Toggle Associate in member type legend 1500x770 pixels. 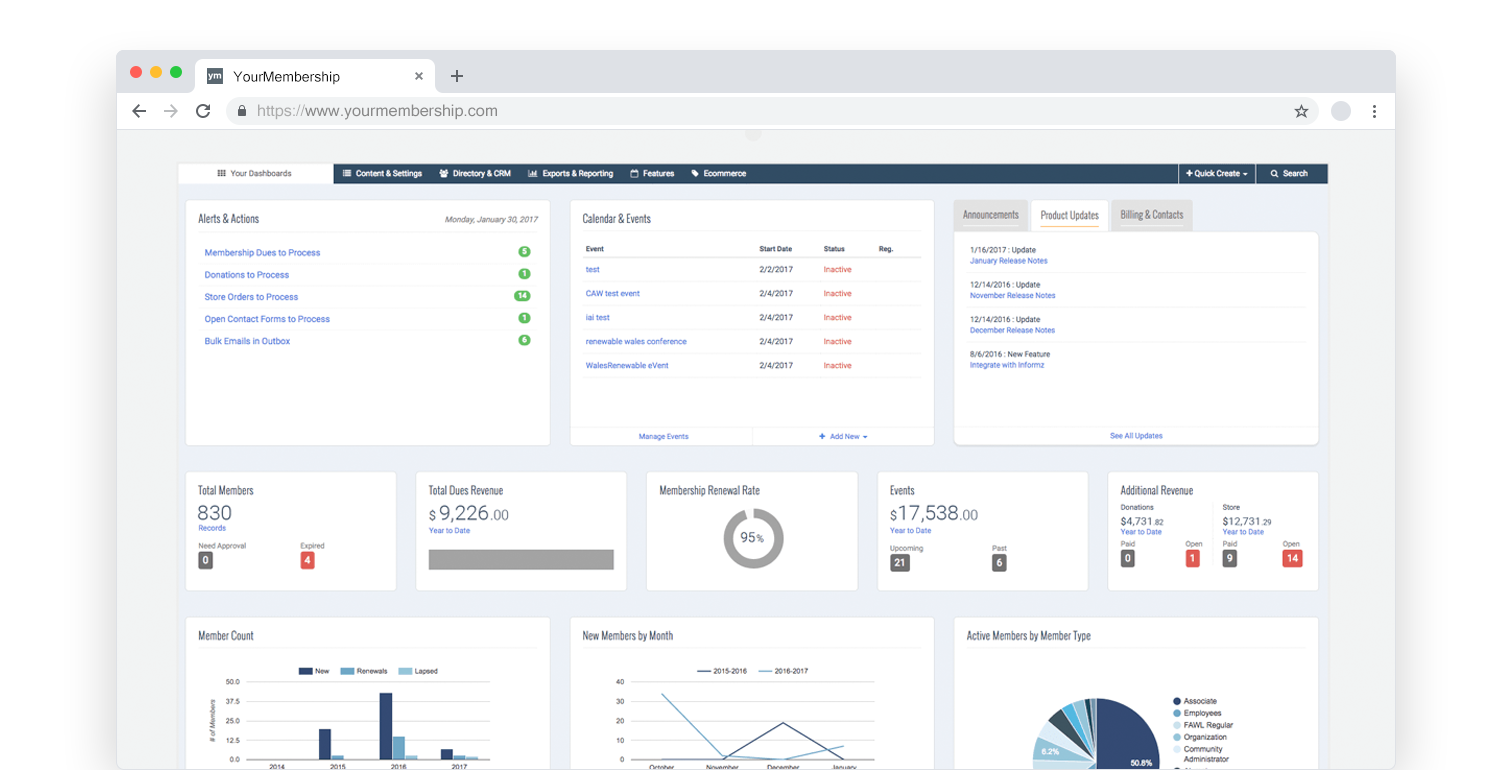1195,701
